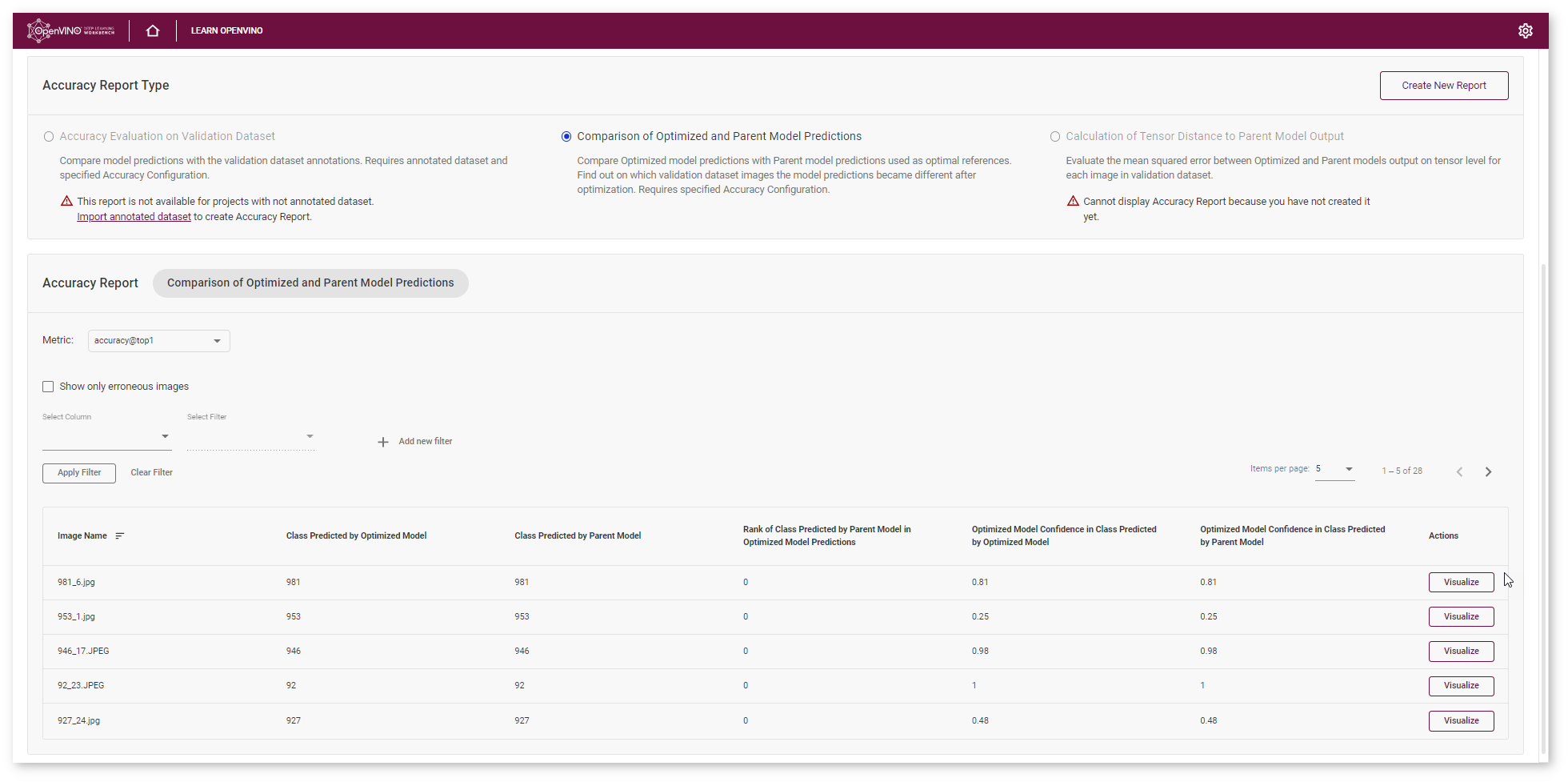The height and width of the screenshot is (782, 1568).
Task: Open the settings gear icon
Action: click(1525, 30)
